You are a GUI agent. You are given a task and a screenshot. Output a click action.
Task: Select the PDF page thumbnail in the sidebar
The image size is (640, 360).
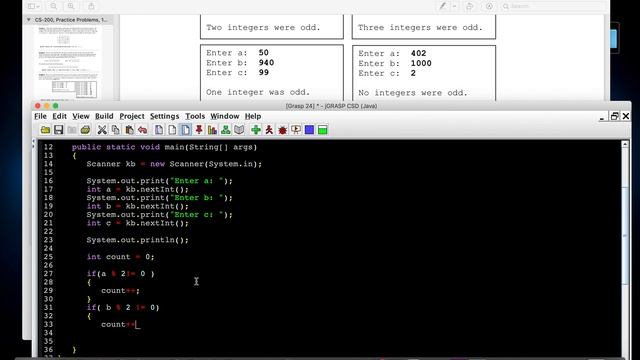pos(67,63)
